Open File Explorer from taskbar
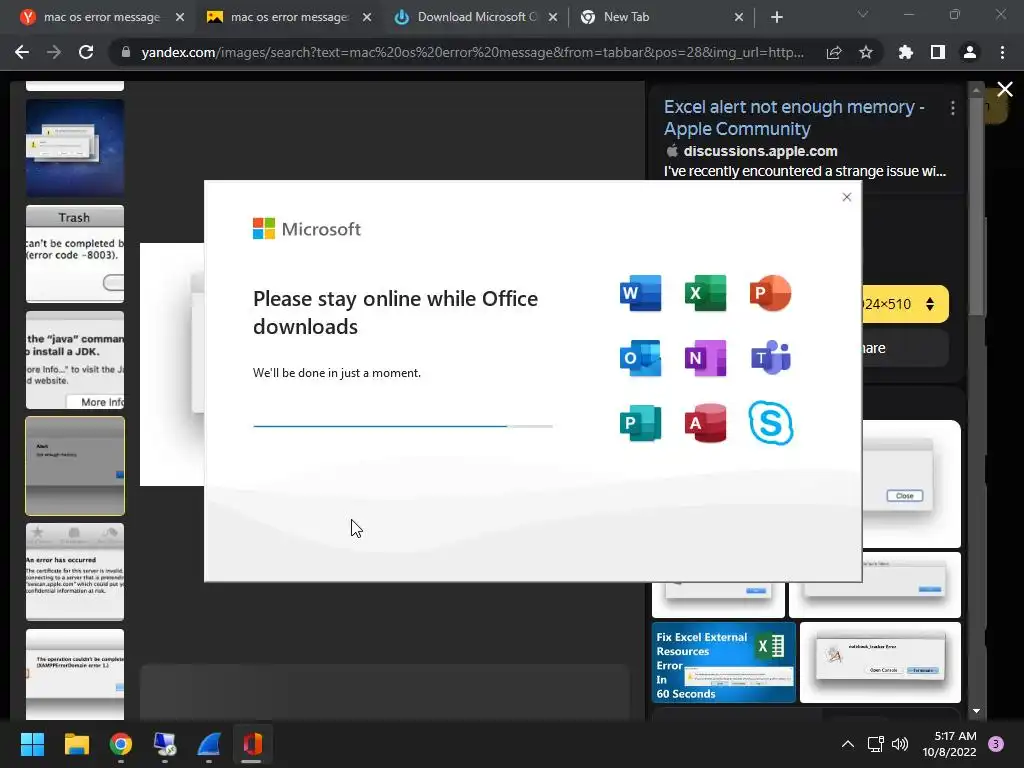This screenshot has width=1024, height=768. pyautogui.click(x=76, y=744)
